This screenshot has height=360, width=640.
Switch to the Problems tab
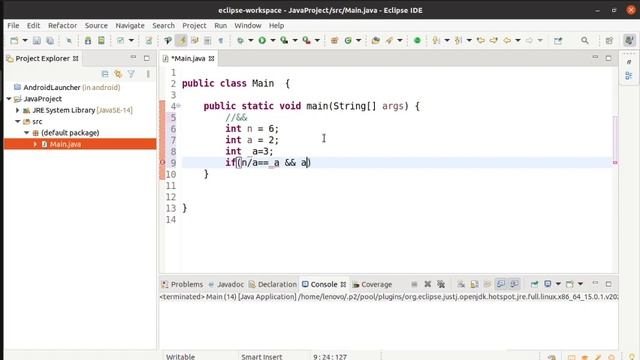point(182,284)
